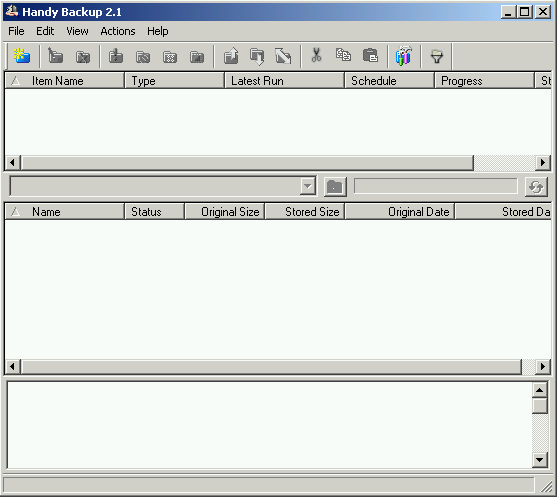The width and height of the screenshot is (557, 497).
Task: Sort by the Original Date column header
Action: point(400,212)
